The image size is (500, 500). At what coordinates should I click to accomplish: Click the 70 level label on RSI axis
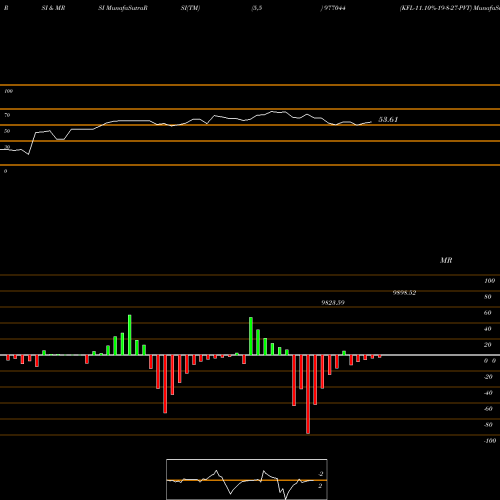7,115
